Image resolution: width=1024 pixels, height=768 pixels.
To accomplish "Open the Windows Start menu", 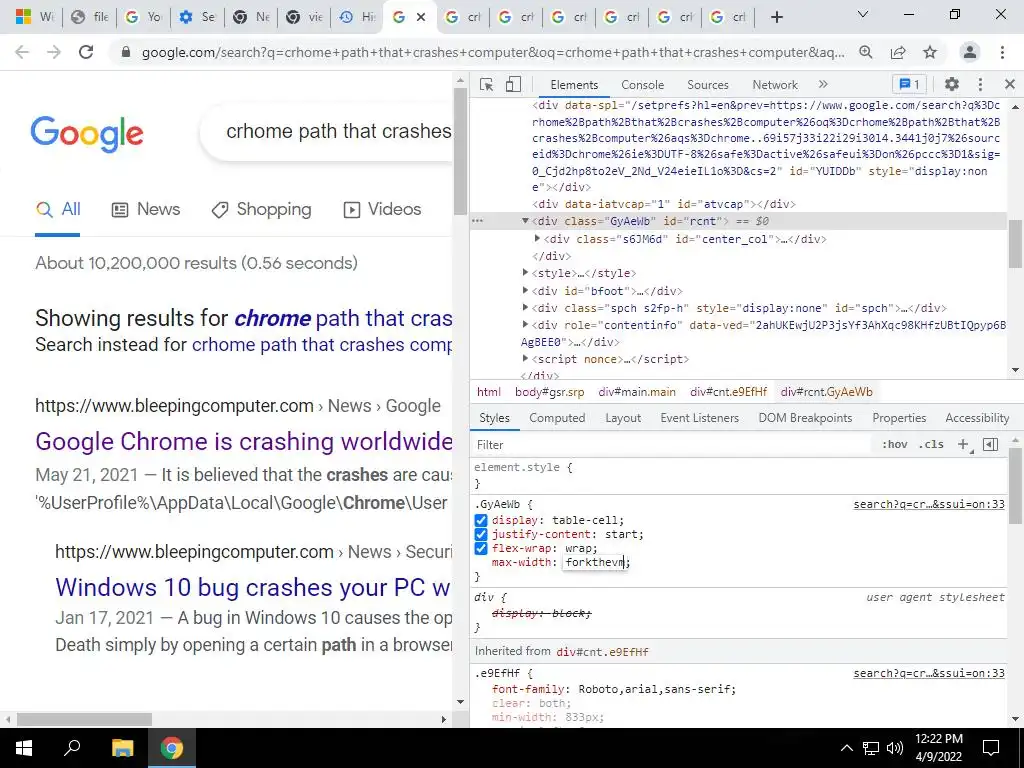I will click(x=23, y=748).
